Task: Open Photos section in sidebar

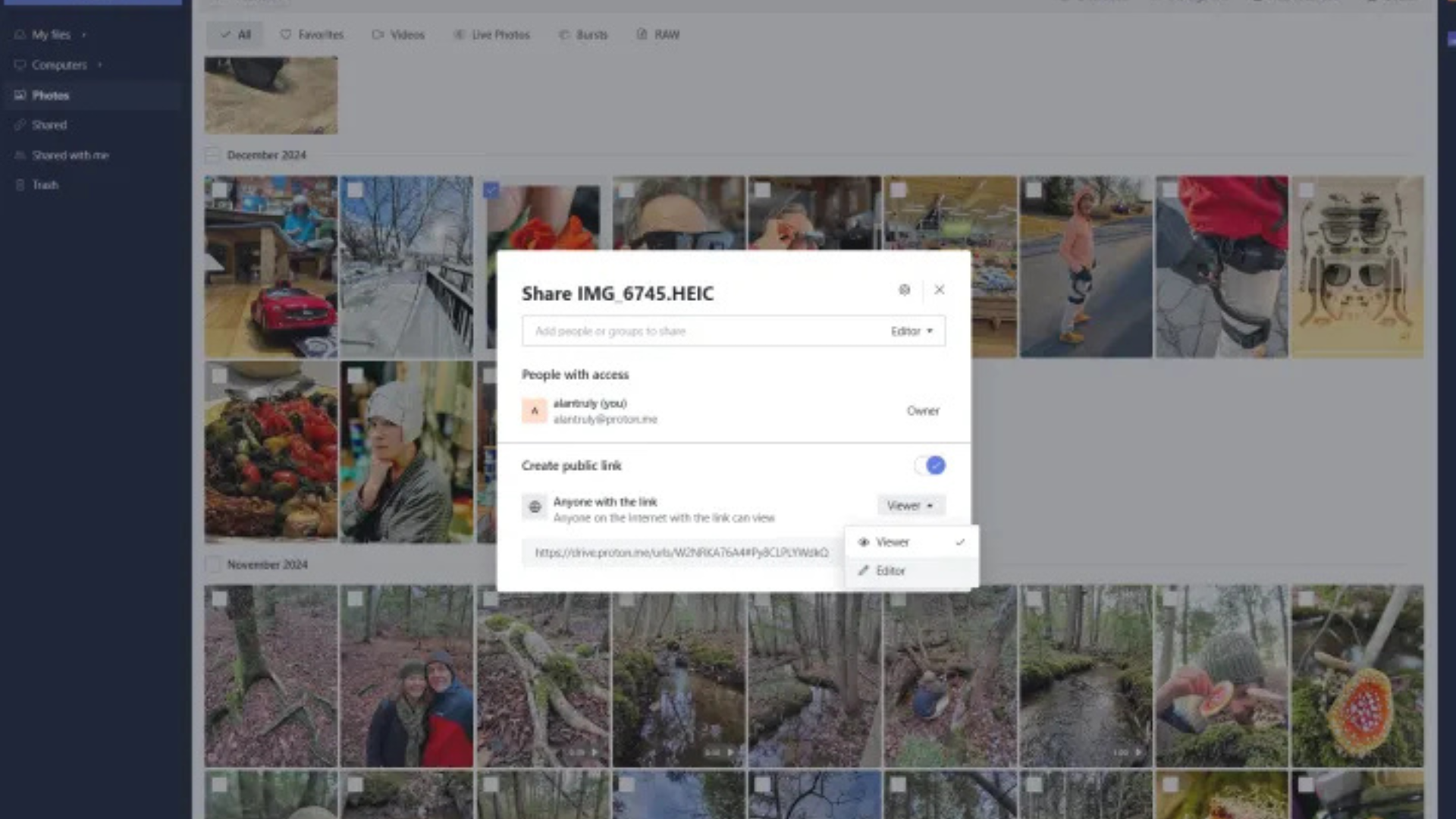Action: (50, 96)
